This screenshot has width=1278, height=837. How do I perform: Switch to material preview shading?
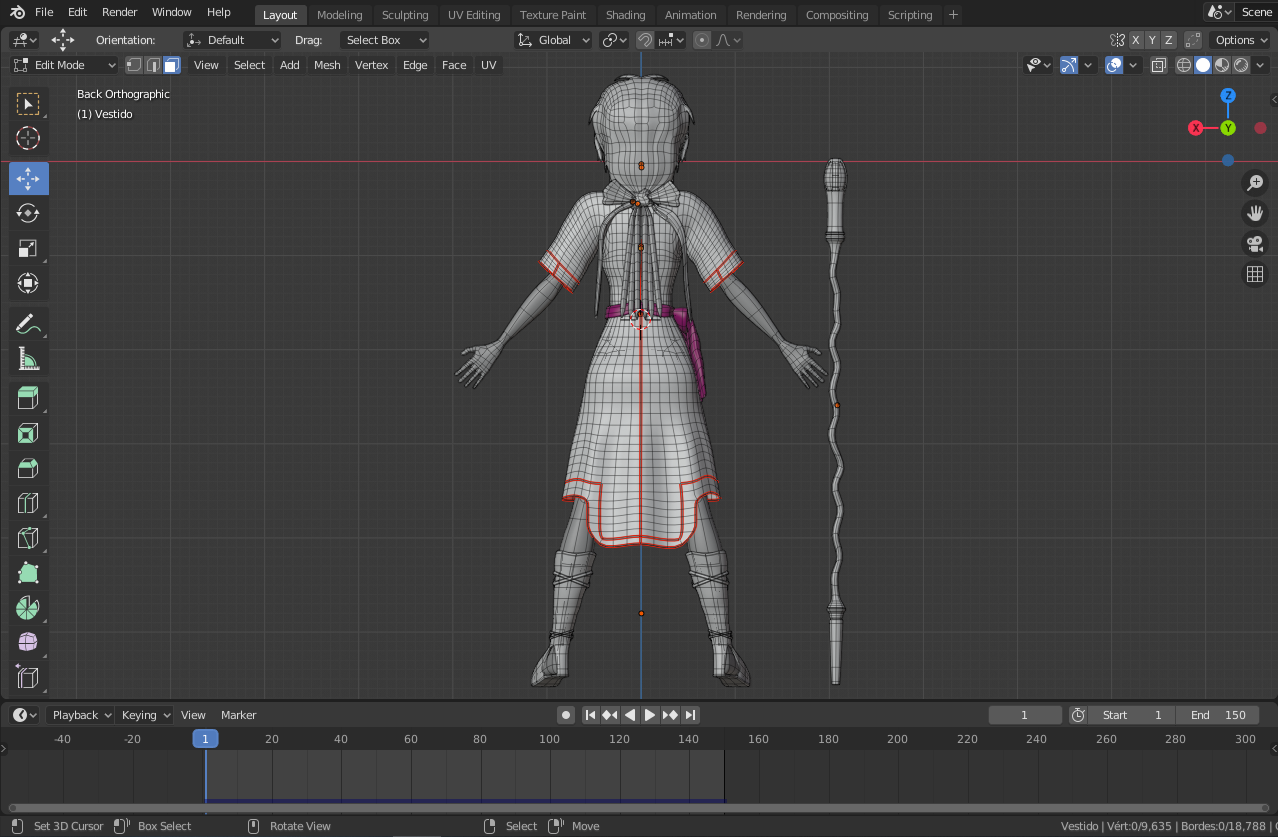pos(1222,65)
